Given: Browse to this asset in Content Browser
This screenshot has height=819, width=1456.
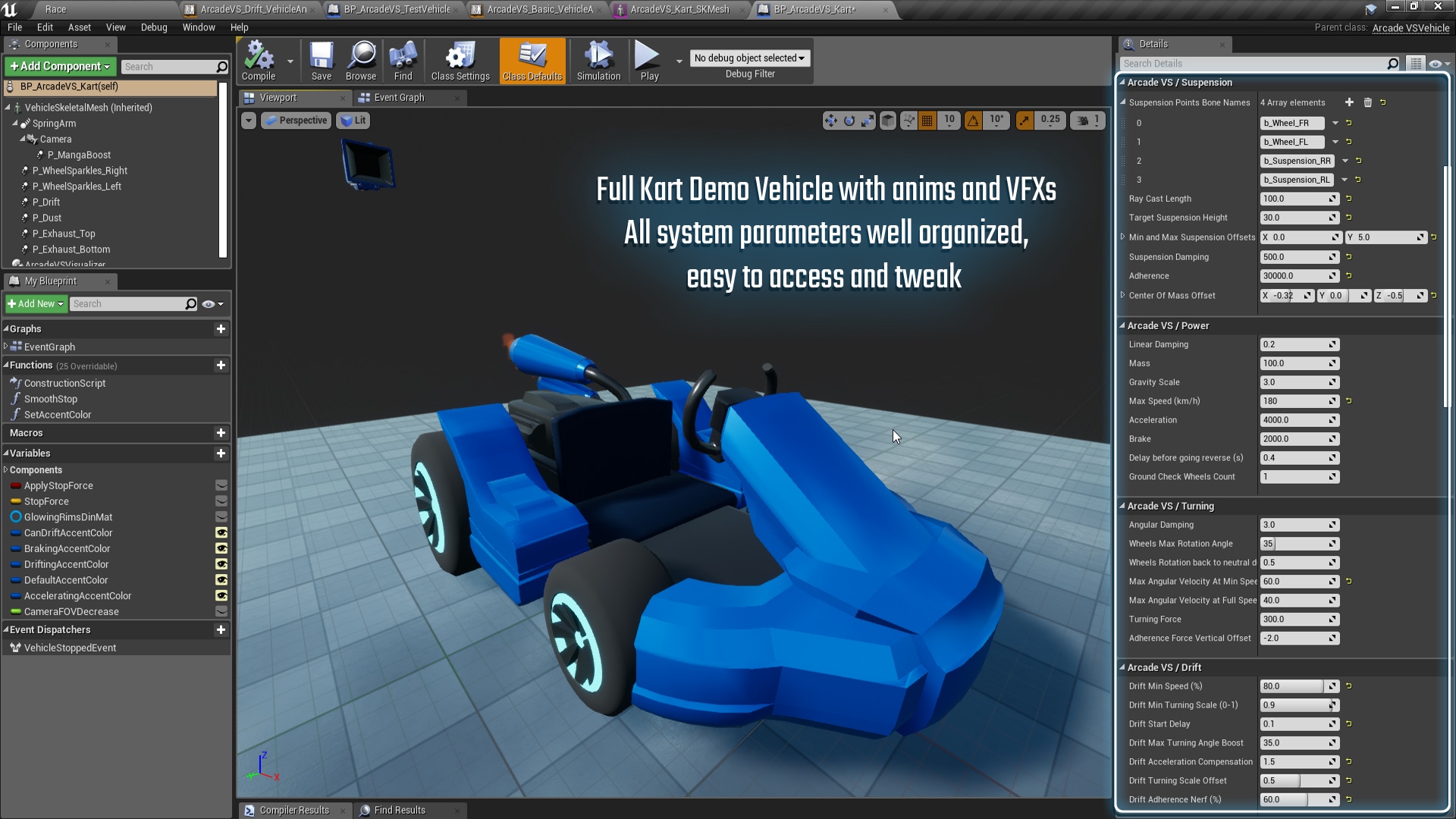Looking at the screenshot, I should pos(361,61).
